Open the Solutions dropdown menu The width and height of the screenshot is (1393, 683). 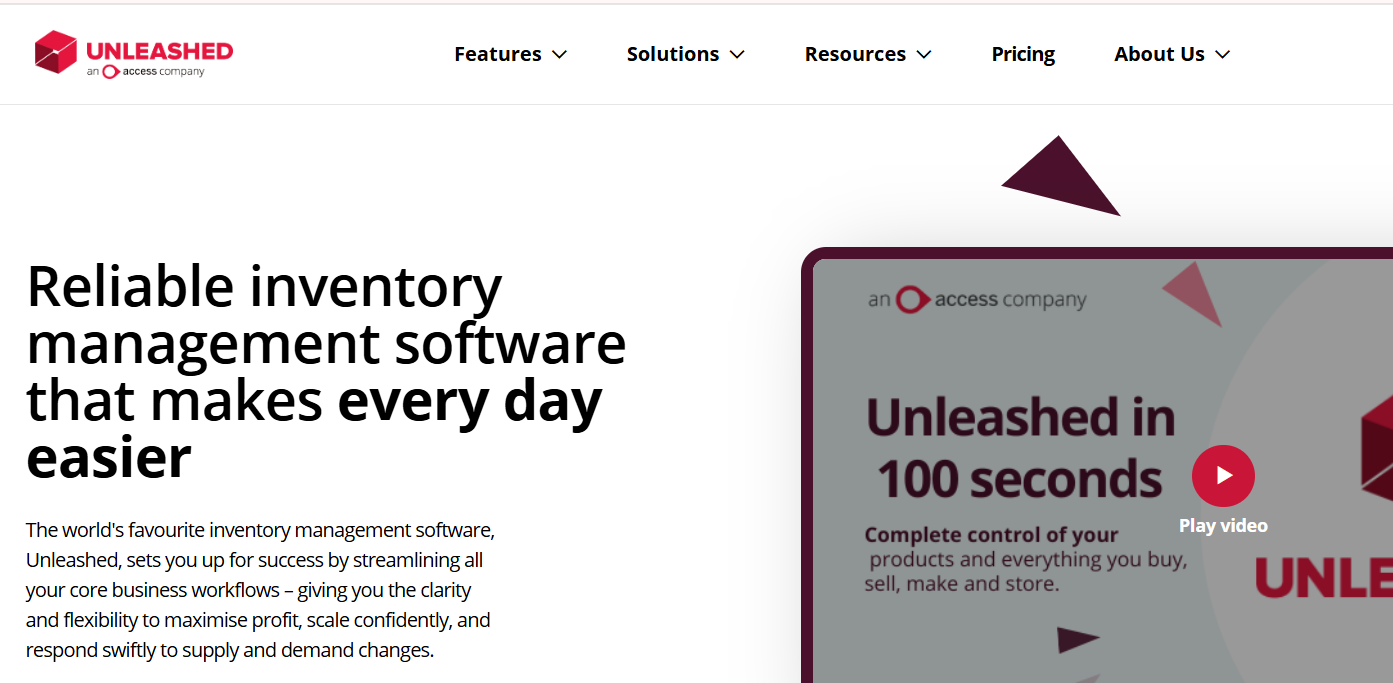click(x=685, y=54)
